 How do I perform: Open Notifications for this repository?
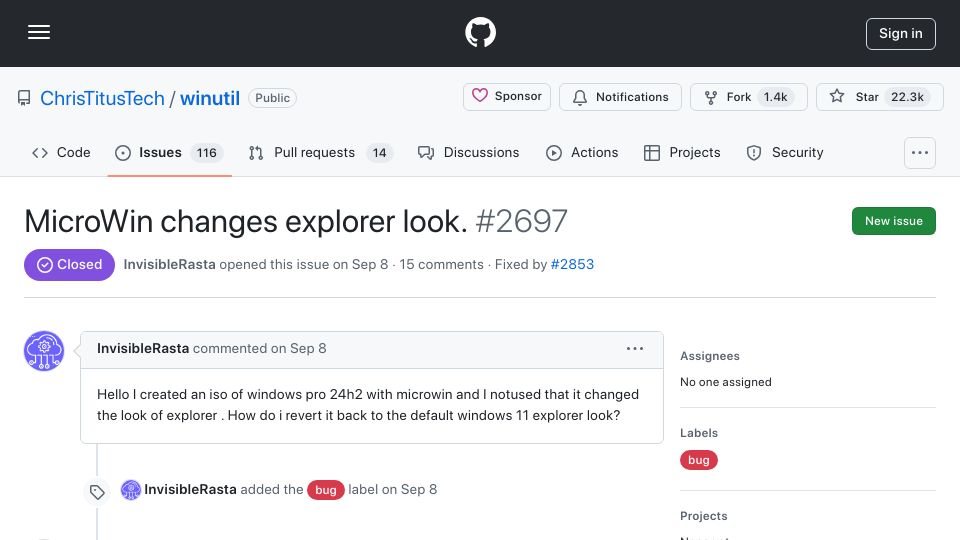click(x=620, y=97)
